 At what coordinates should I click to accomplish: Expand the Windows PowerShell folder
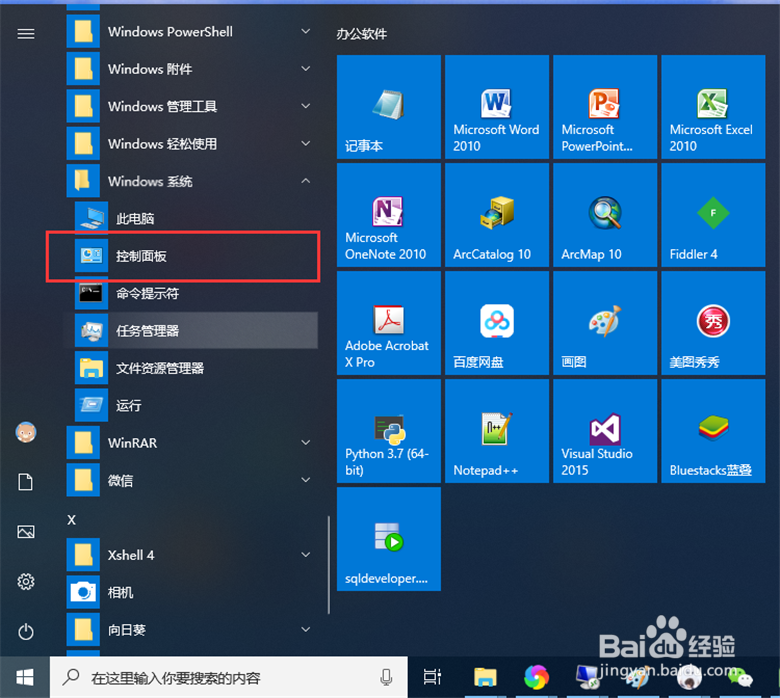tap(192, 32)
